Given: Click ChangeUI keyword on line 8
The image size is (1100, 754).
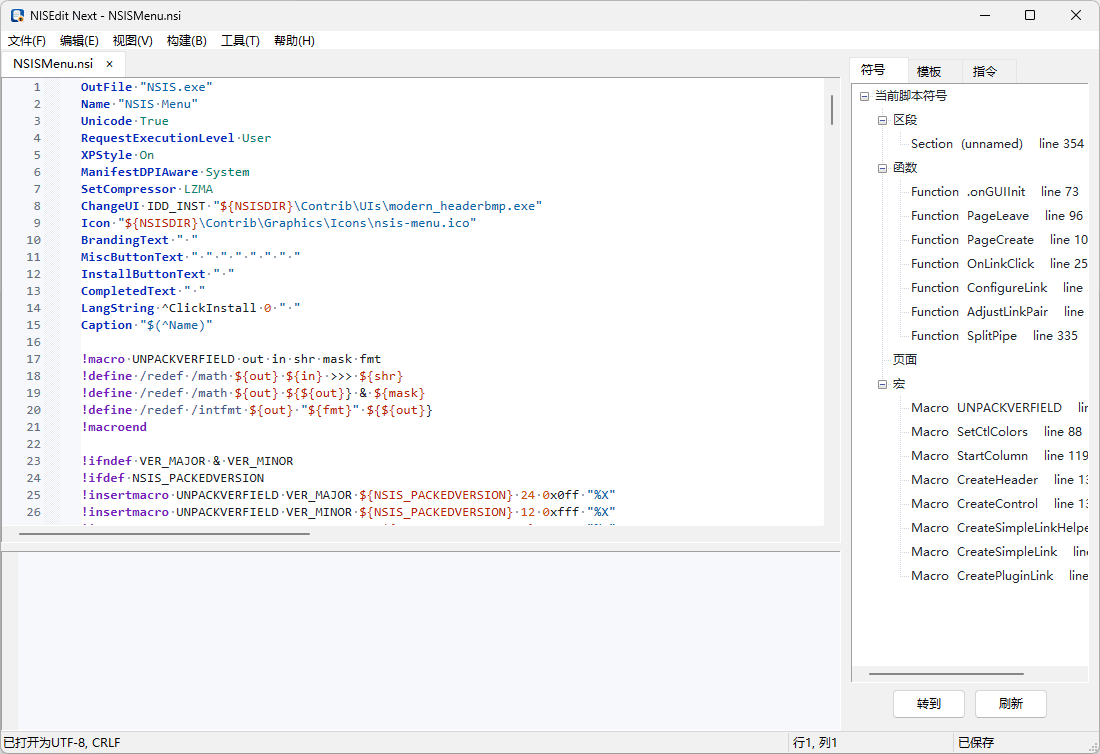Looking at the screenshot, I should click(x=110, y=206).
